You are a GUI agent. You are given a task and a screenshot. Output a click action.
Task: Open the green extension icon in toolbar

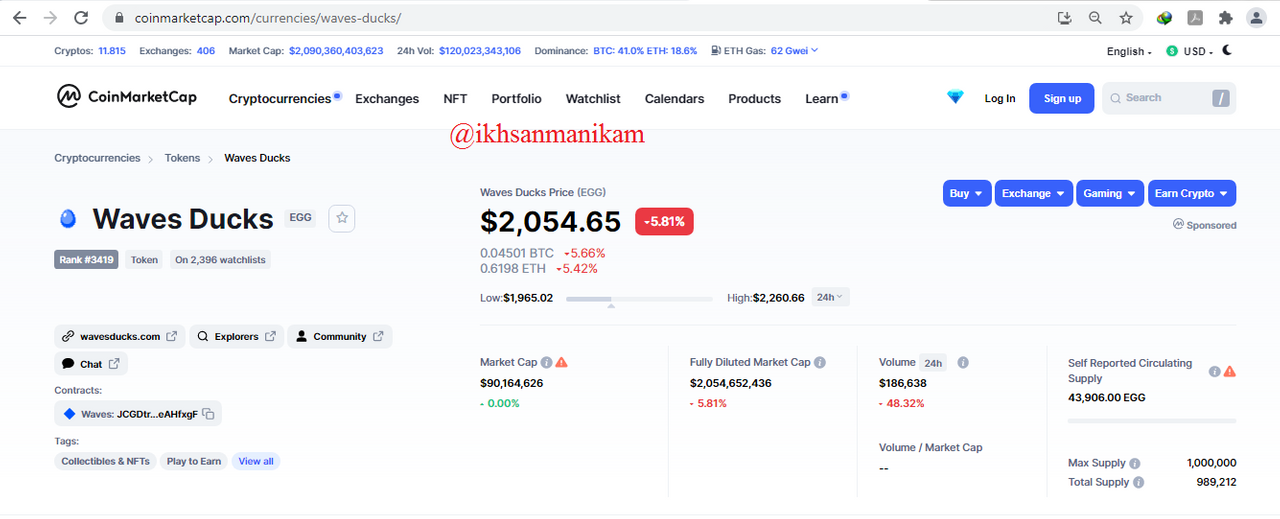coord(1164,18)
